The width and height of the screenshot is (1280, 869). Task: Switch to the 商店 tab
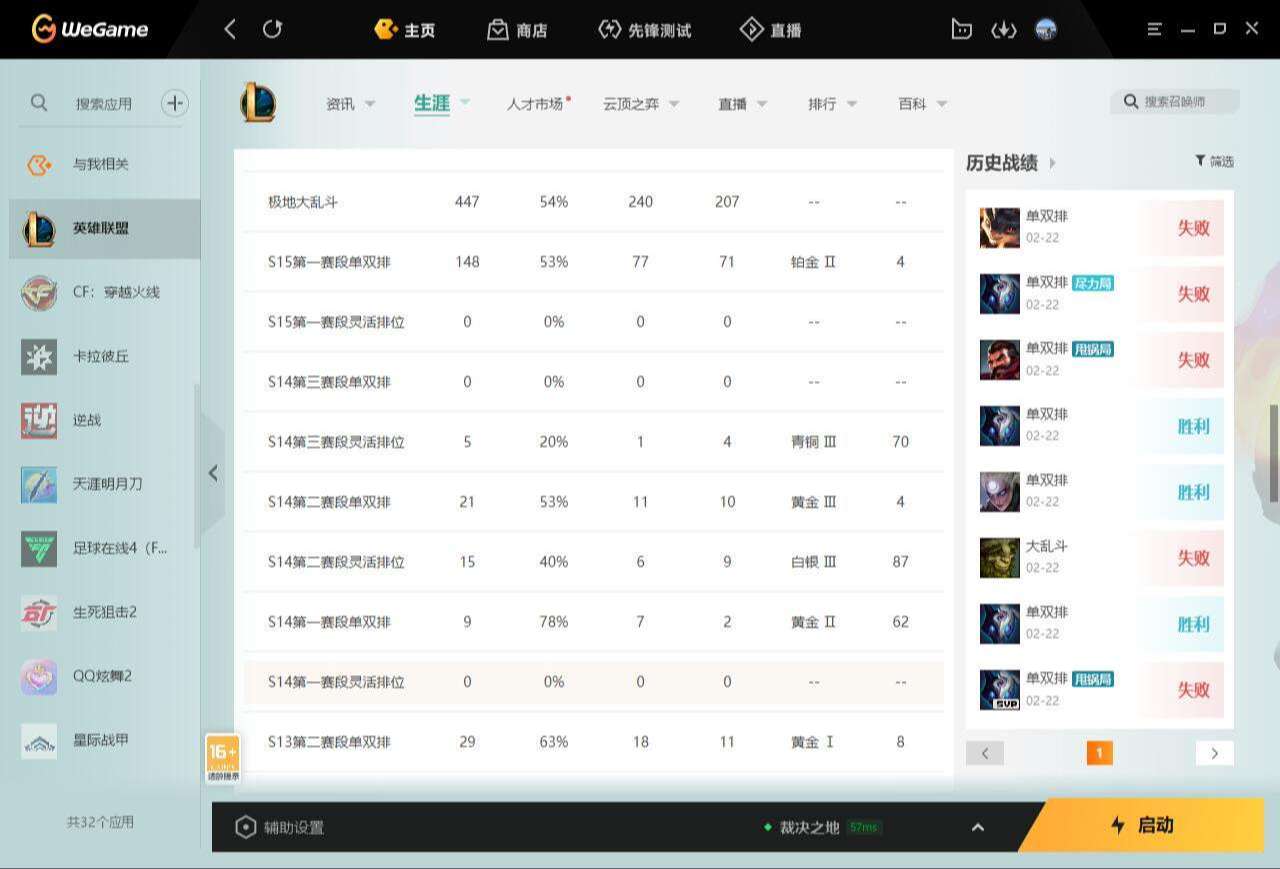[x=517, y=30]
